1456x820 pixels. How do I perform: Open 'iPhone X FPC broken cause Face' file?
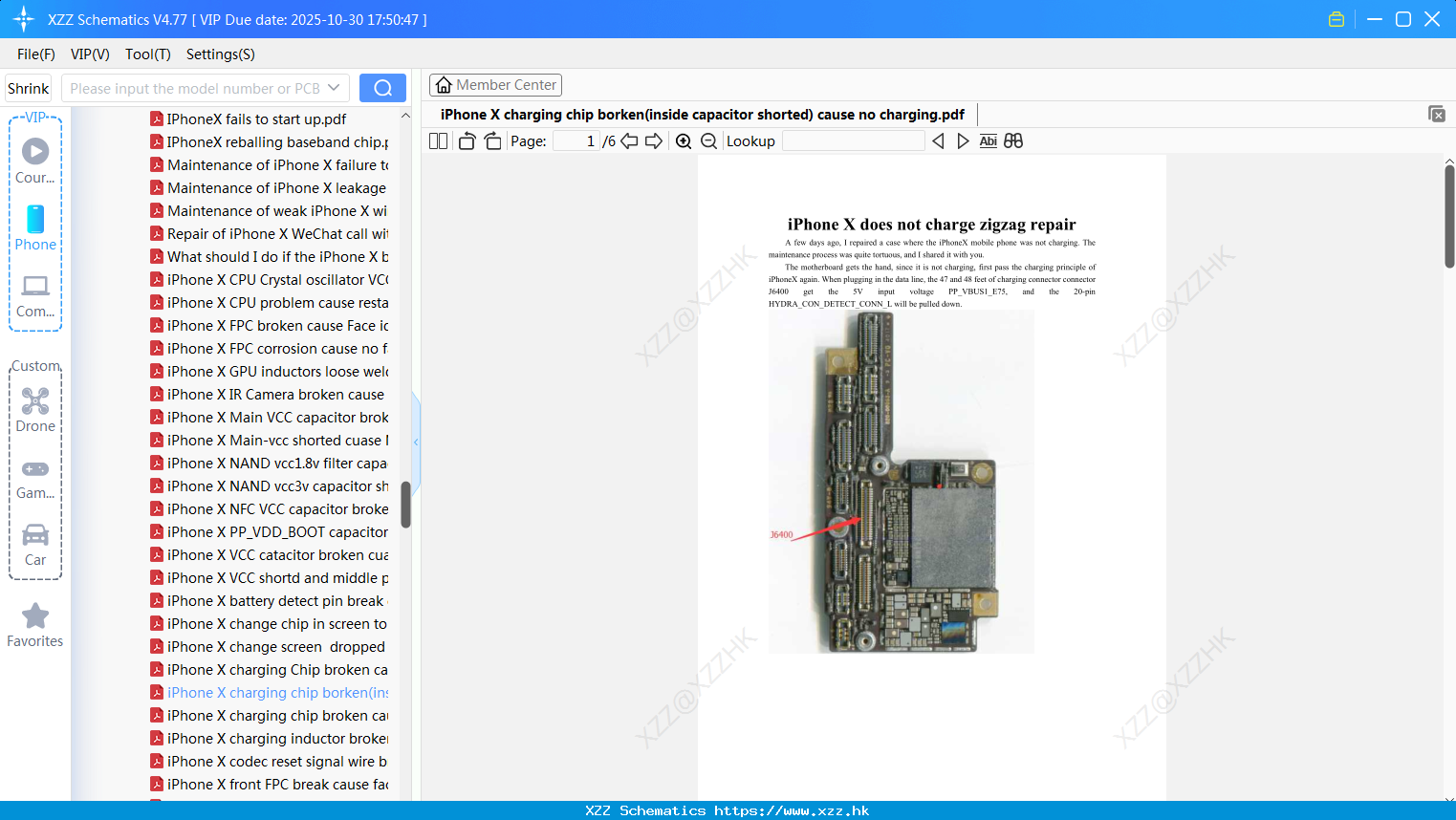click(270, 325)
